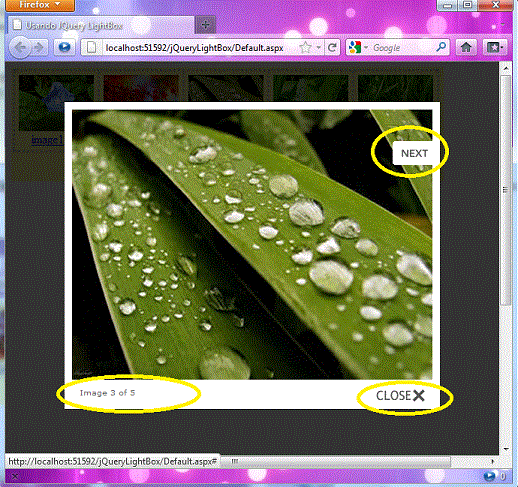The width and height of the screenshot is (518, 487).
Task: Open the Home page icon
Action: click(x=466, y=48)
